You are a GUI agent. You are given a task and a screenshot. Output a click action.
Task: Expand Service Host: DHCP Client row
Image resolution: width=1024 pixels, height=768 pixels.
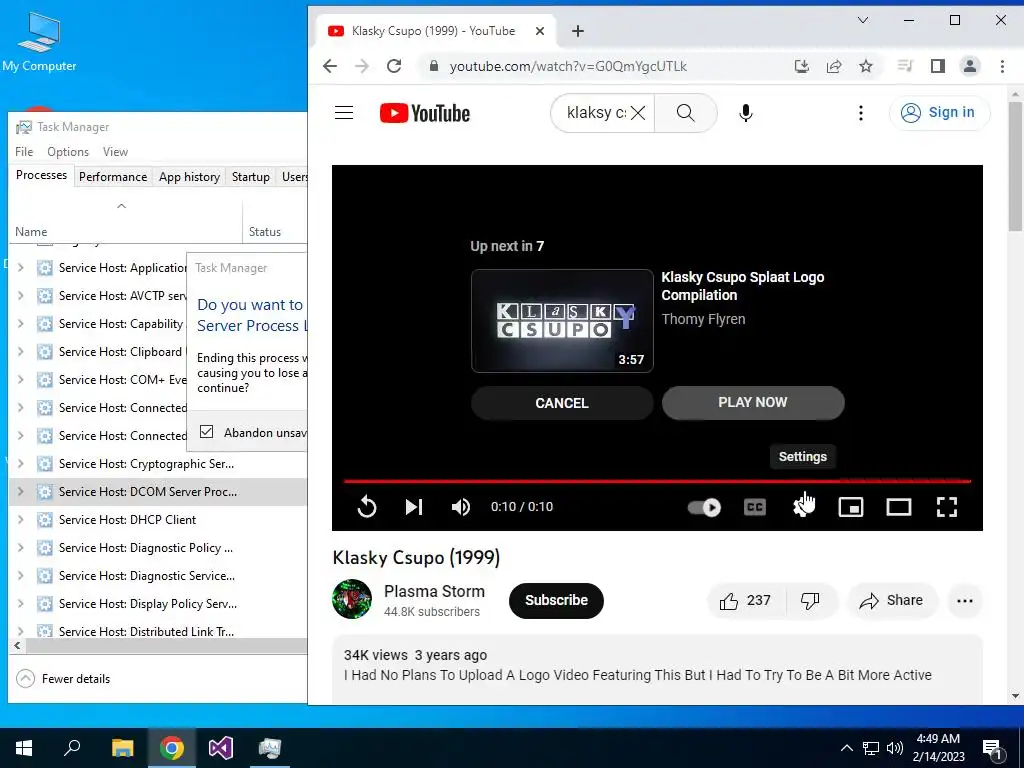tap(20, 520)
